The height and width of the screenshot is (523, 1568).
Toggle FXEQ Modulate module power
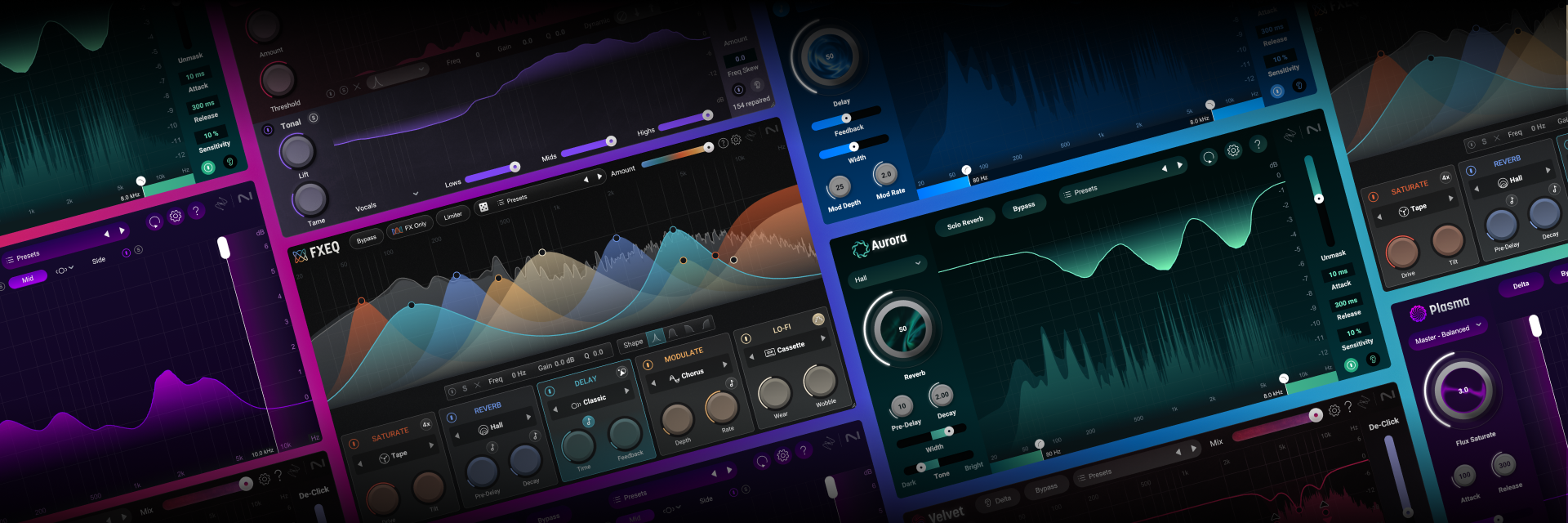[648, 365]
